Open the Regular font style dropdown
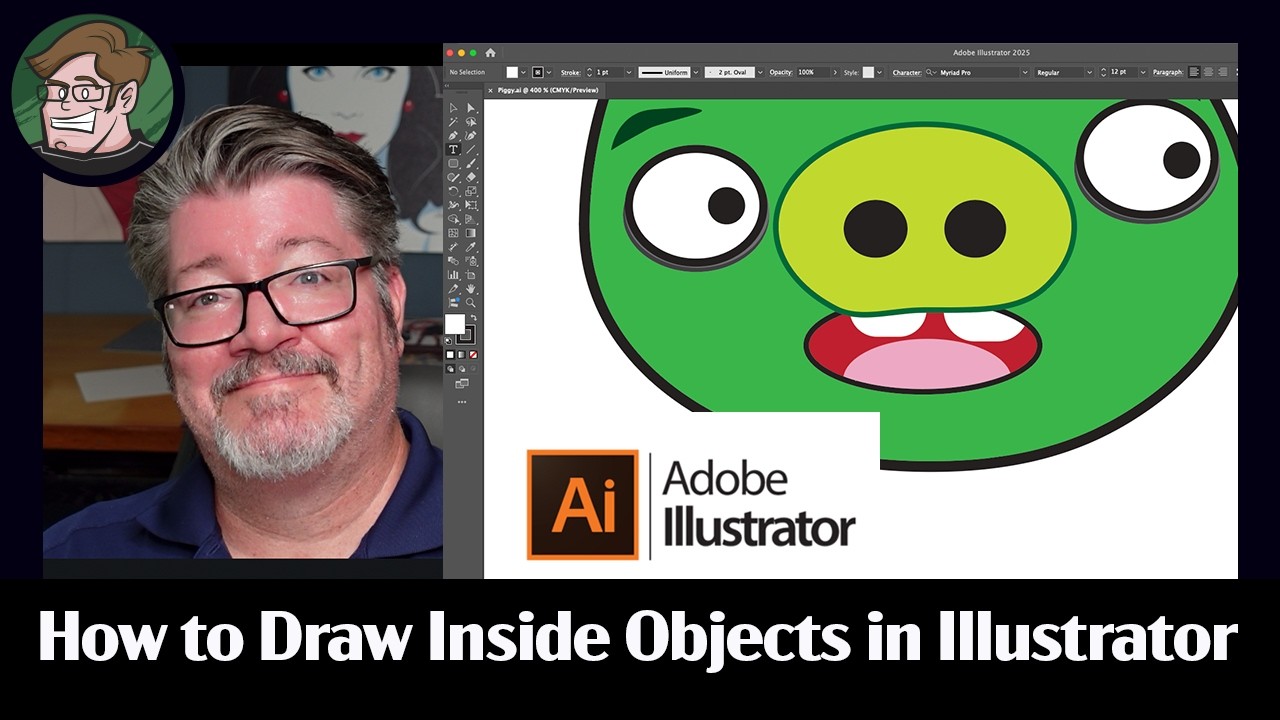 pyautogui.click(x=1090, y=72)
